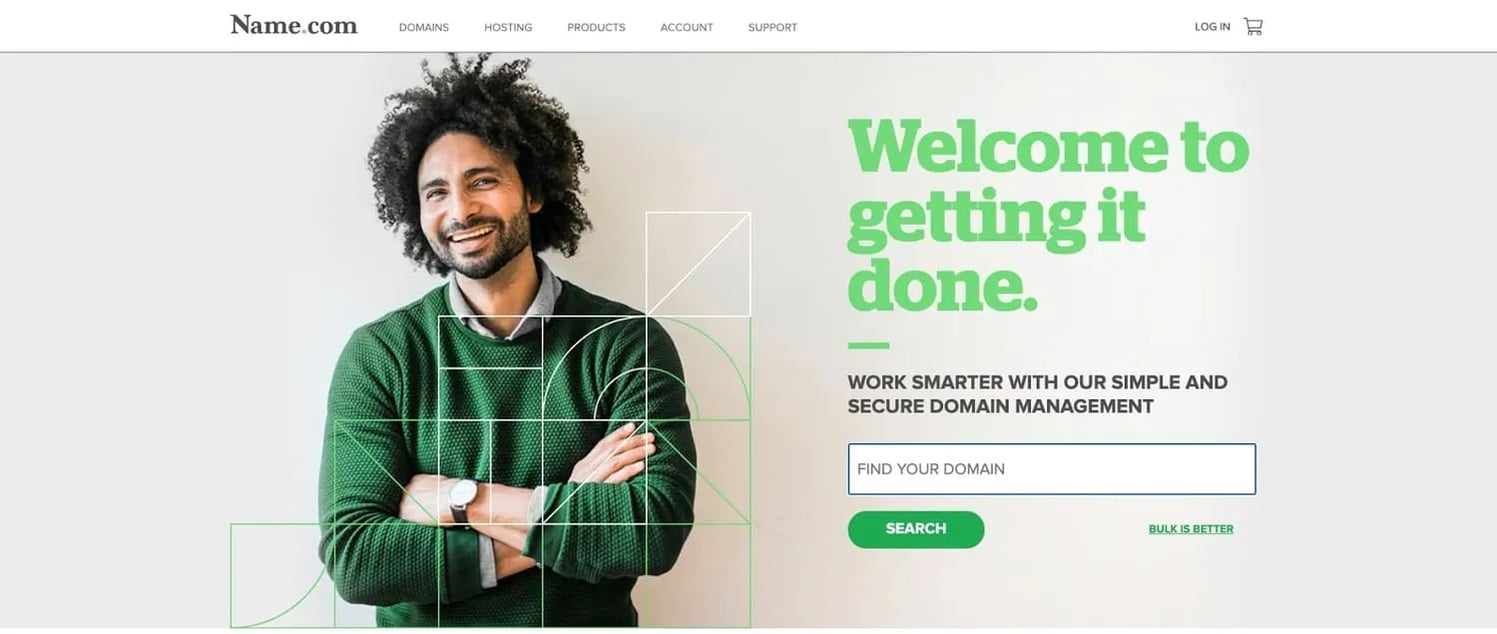Open the Bulk Is Better link

click(1191, 529)
